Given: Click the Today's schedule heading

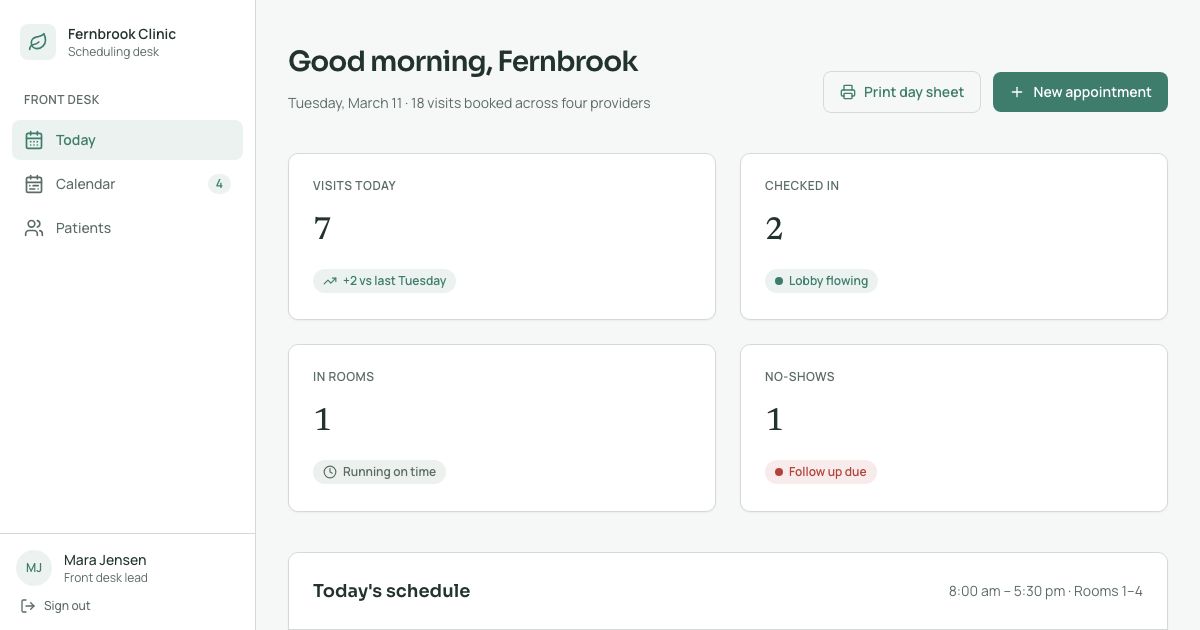Looking at the screenshot, I should coord(391,591).
